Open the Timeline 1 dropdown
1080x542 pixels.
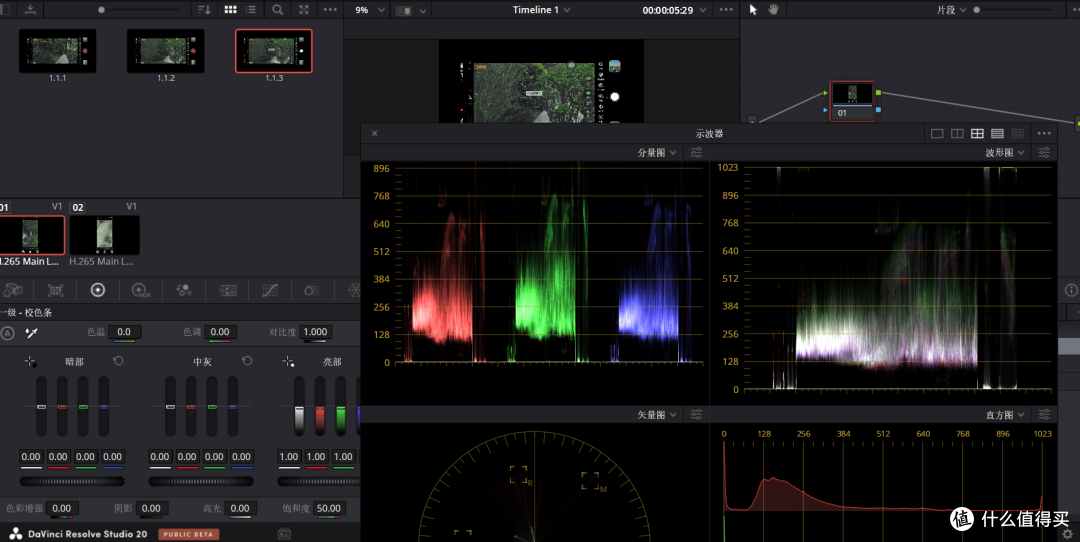pos(541,10)
